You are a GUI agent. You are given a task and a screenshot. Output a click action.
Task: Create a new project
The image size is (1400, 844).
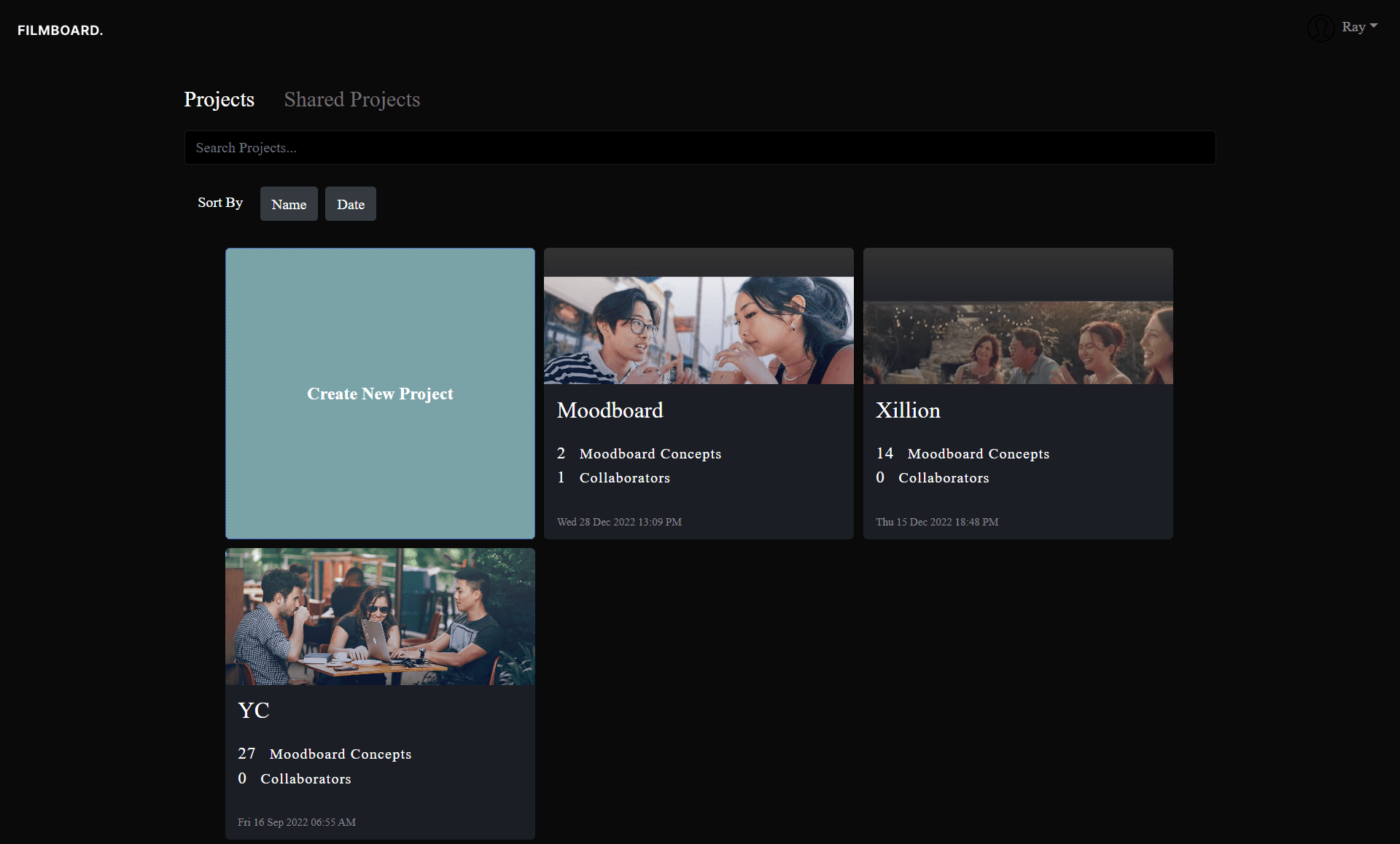tap(379, 394)
